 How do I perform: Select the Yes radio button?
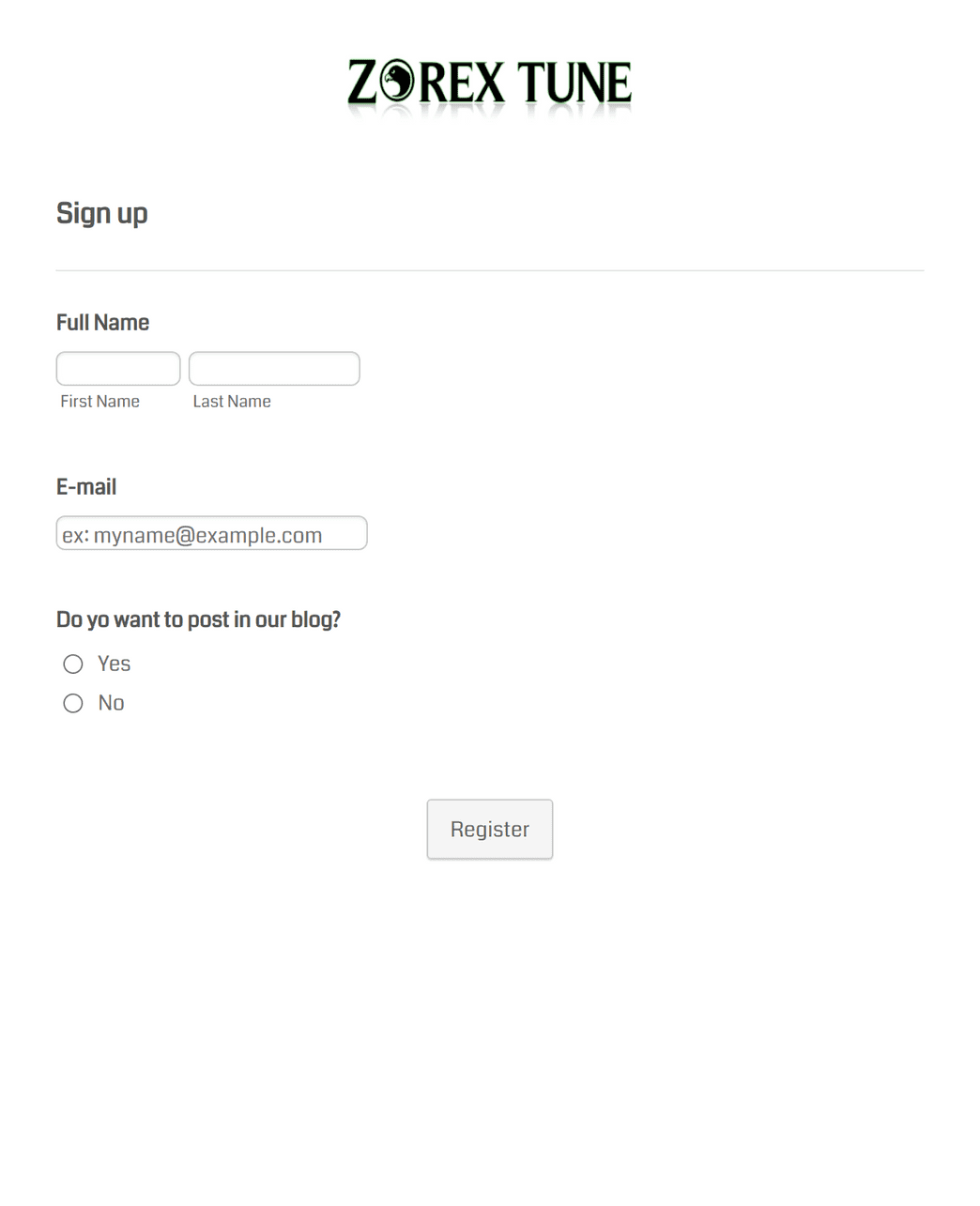tap(73, 664)
